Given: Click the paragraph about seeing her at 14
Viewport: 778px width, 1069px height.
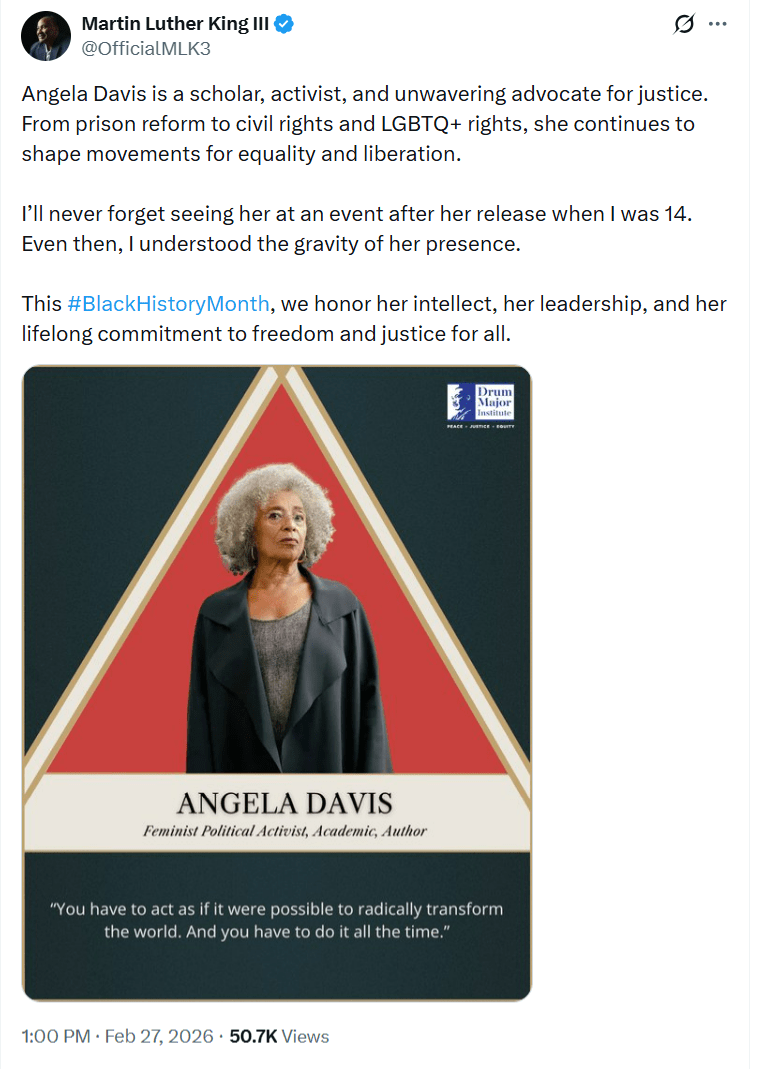Looking at the screenshot, I should (357, 229).
